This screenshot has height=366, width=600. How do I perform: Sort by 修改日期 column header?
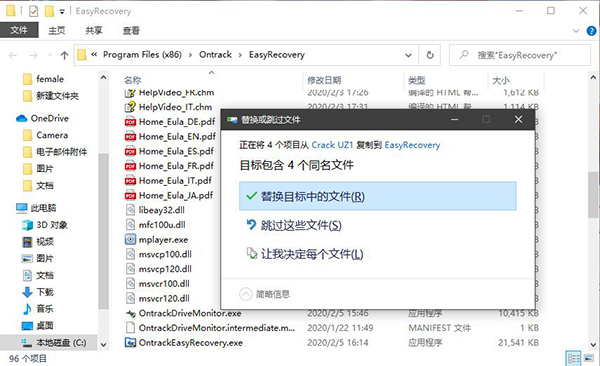(x=324, y=80)
